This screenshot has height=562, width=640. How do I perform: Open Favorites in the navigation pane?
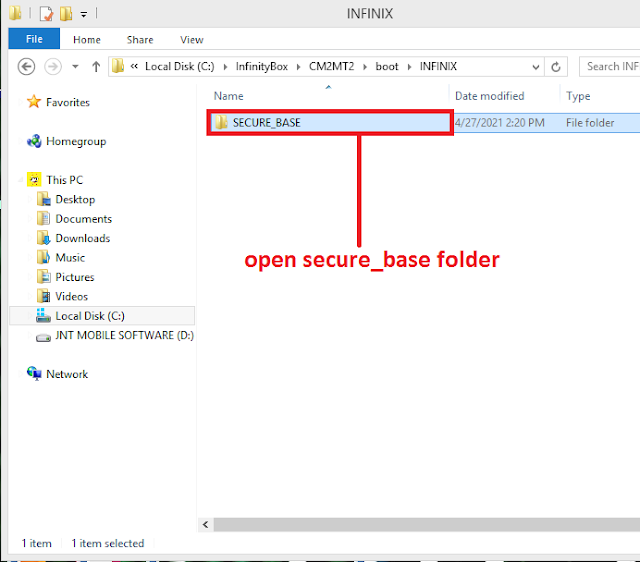pos(68,102)
